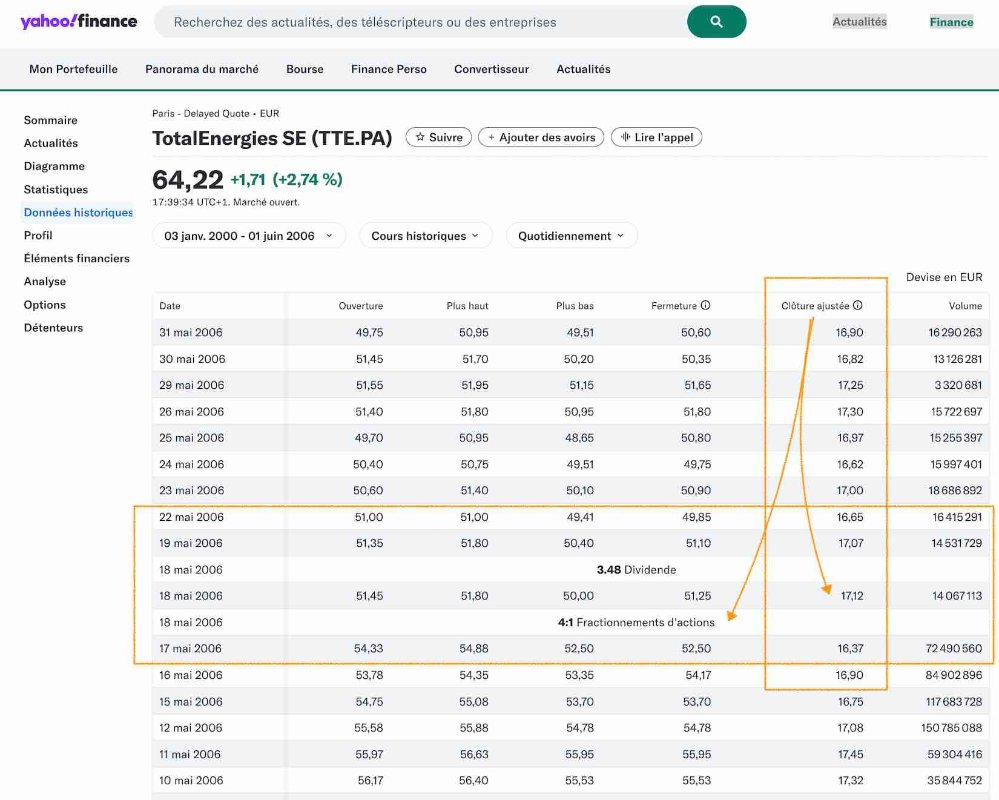Click the top-right Finance link
The width and height of the screenshot is (999, 800).
(951, 22)
